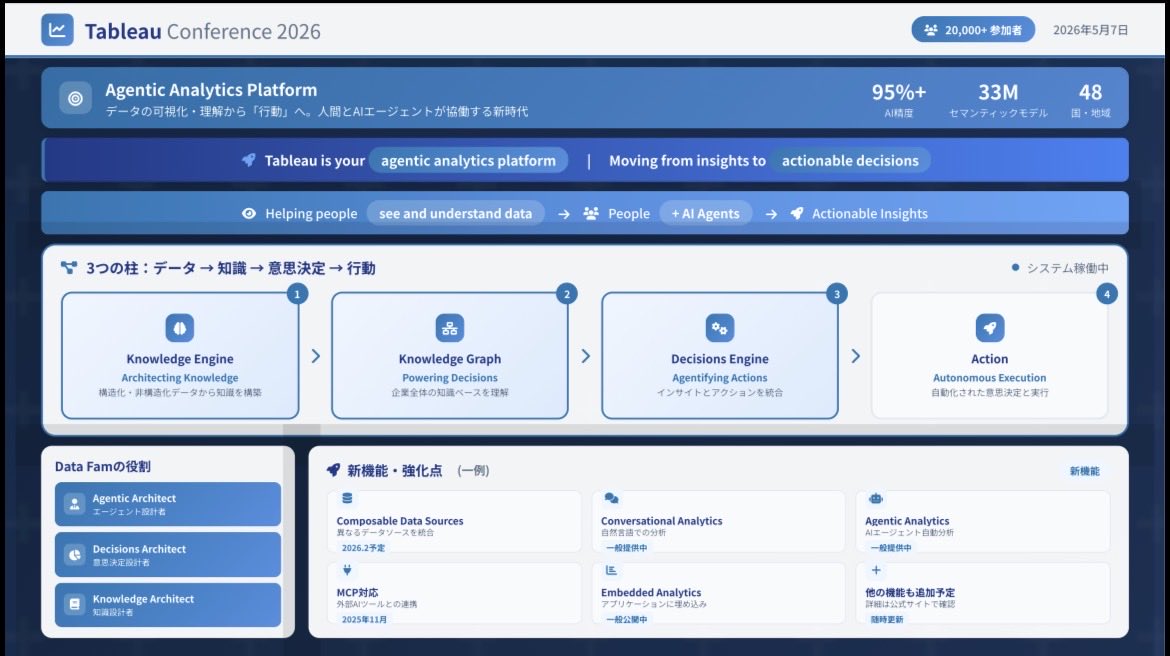Viewport: 1170px width, 656px height.
Task: Click the MCP対応 plug icon
Action: pos(347,570)
